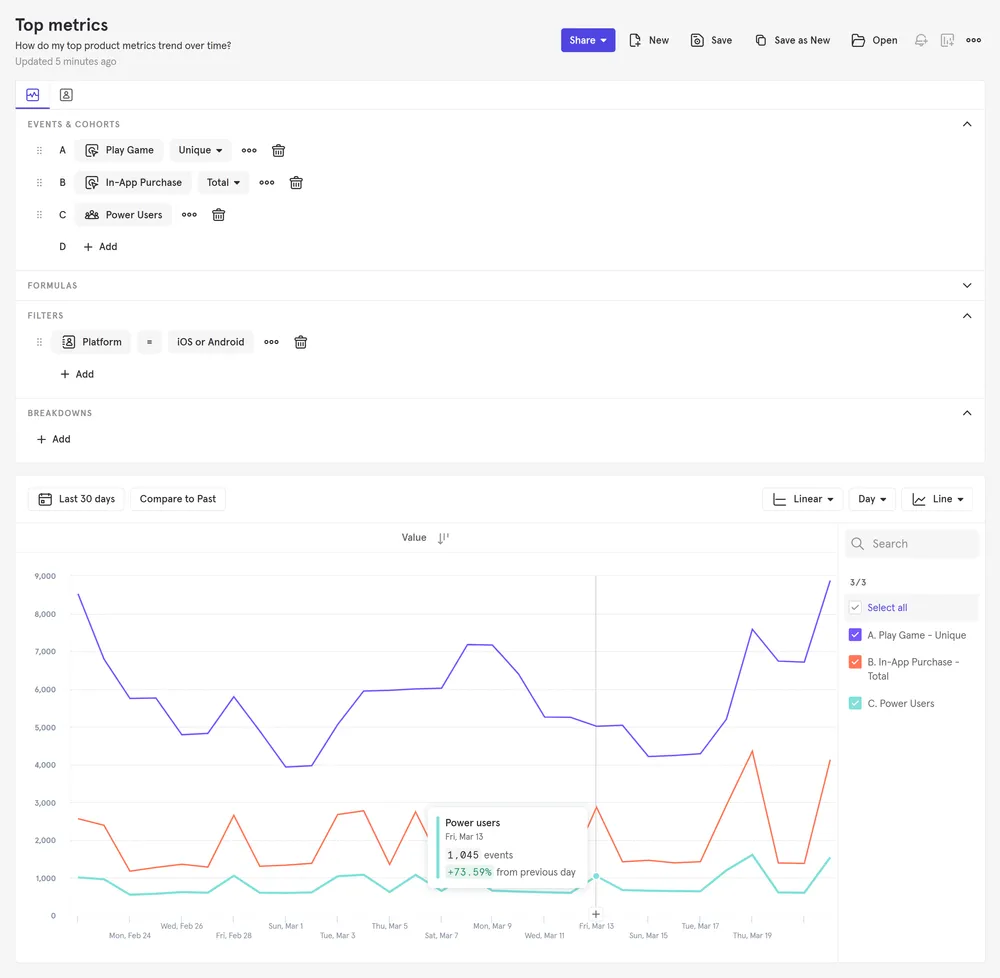Click Compare to Past

(178, 499)
